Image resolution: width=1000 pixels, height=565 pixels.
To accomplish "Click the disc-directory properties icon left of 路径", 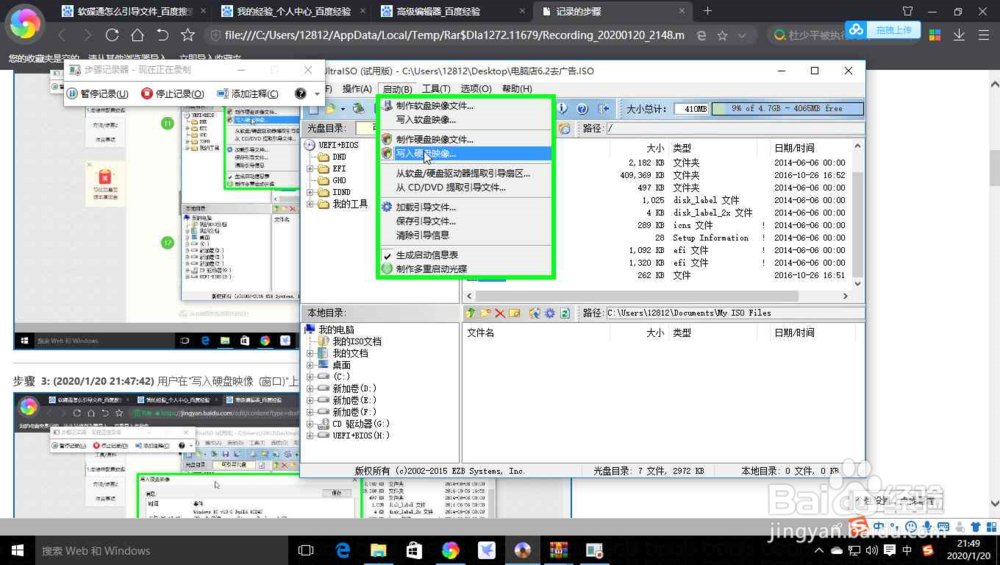I will coord(565,128).
